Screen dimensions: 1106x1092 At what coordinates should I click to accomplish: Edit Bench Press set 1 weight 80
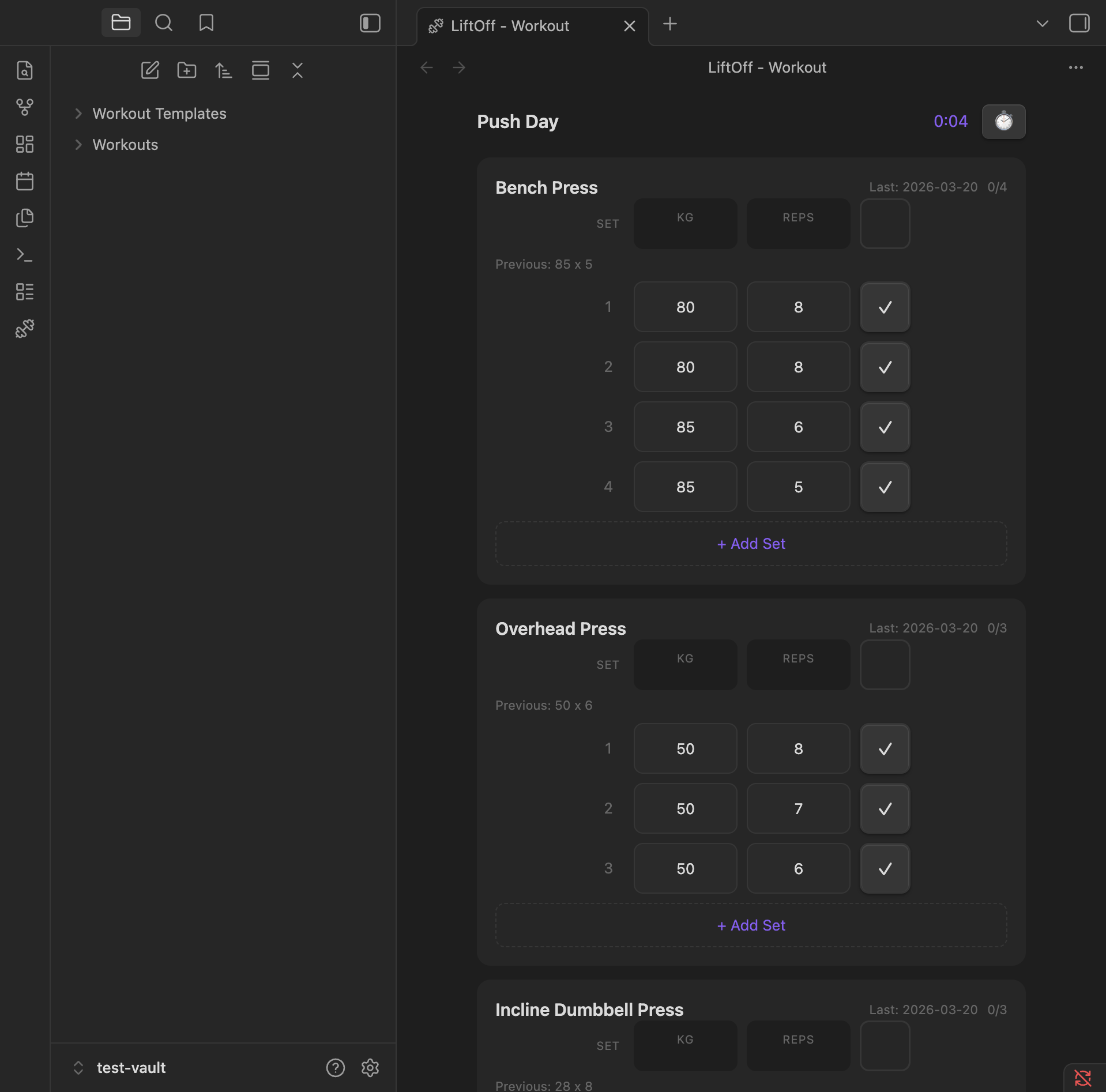(x=685, y=307)
